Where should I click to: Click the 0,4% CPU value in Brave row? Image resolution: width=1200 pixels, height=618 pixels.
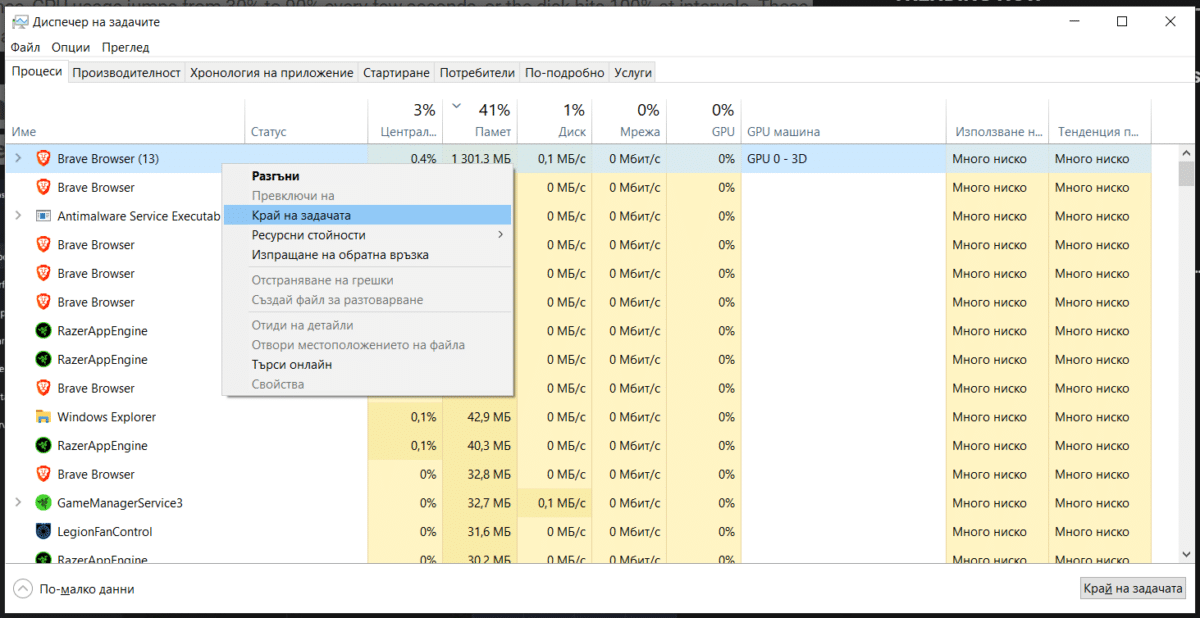pyautogui.click(x=423, y=159)
